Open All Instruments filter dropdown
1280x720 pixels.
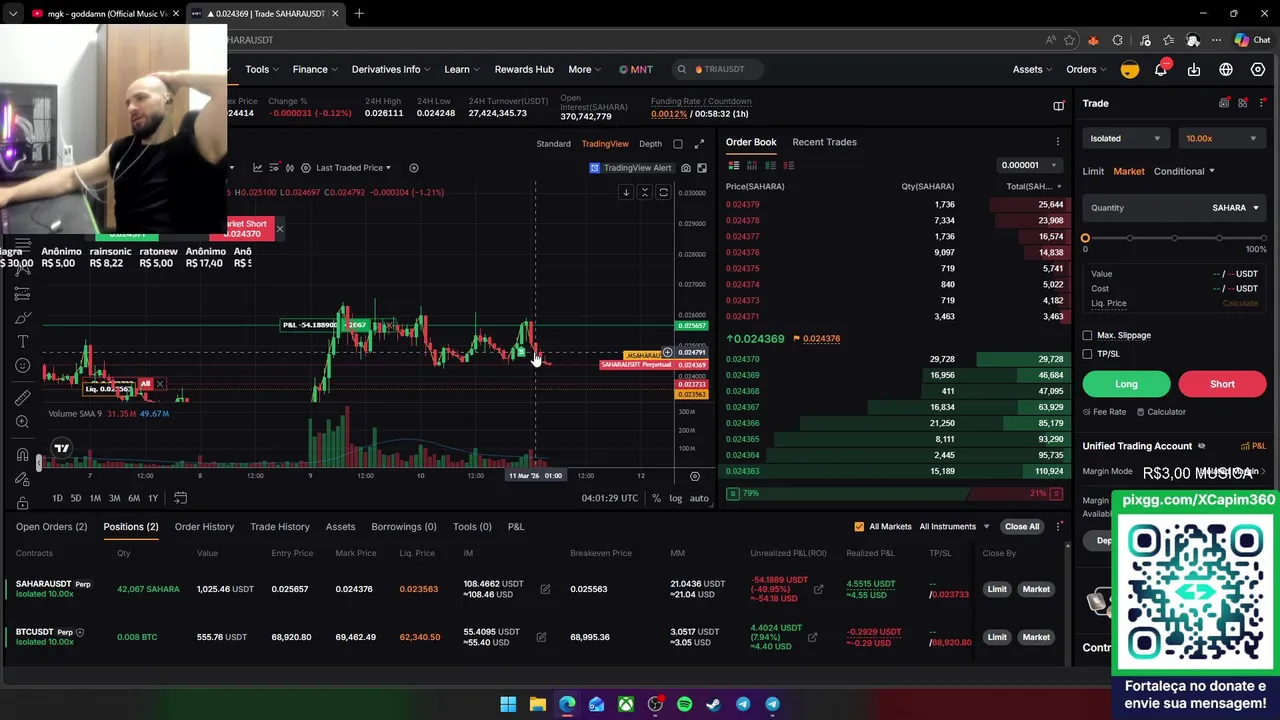pos(954,527)
